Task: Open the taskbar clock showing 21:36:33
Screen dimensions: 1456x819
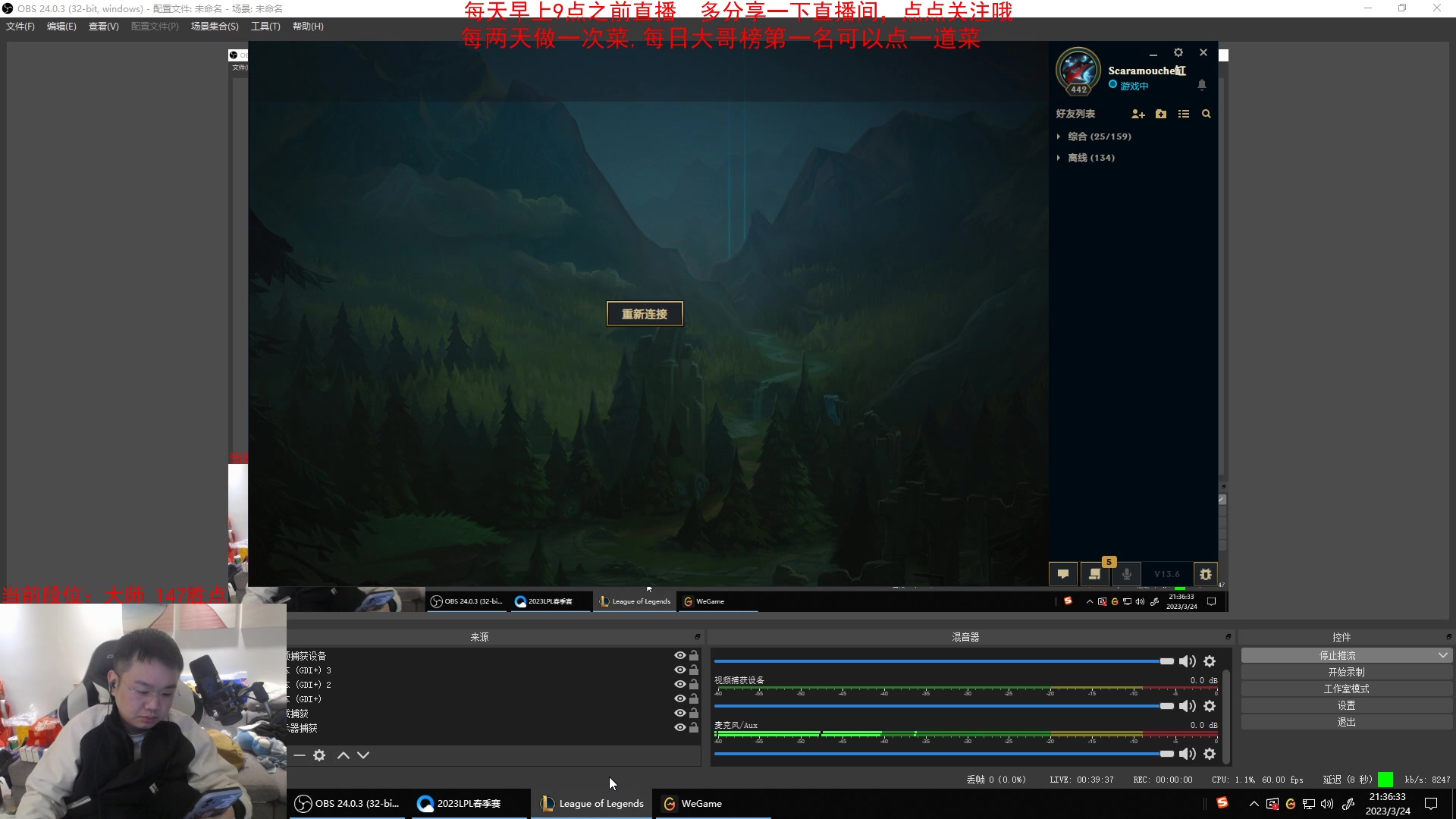Action: (1388, 804)
